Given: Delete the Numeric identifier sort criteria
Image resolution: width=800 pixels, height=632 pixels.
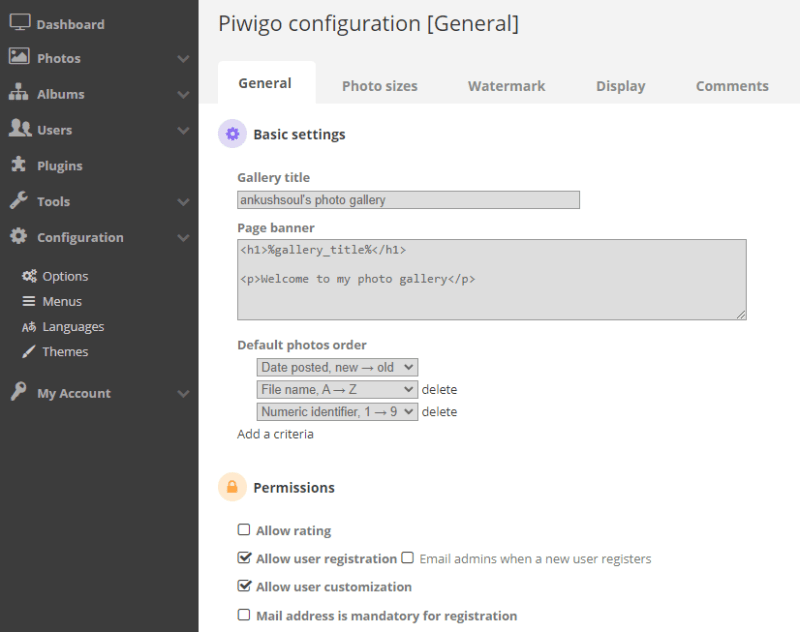Looking at the screenshot, I should click(439, 412).
